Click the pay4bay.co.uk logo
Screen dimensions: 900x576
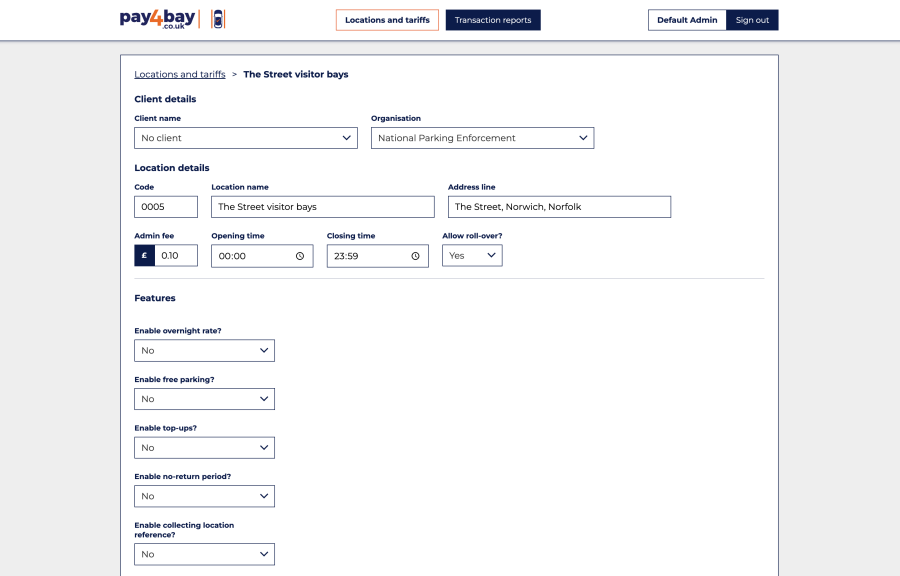157,20
